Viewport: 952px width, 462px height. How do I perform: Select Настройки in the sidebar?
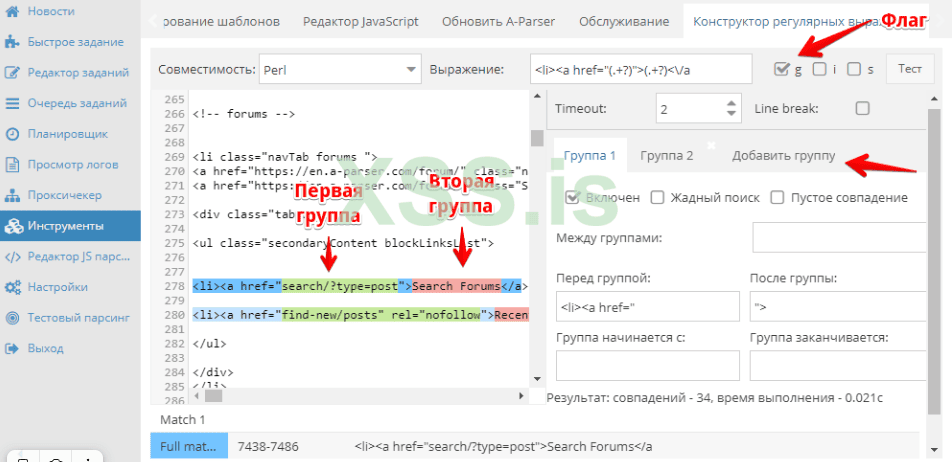point(57,287)
